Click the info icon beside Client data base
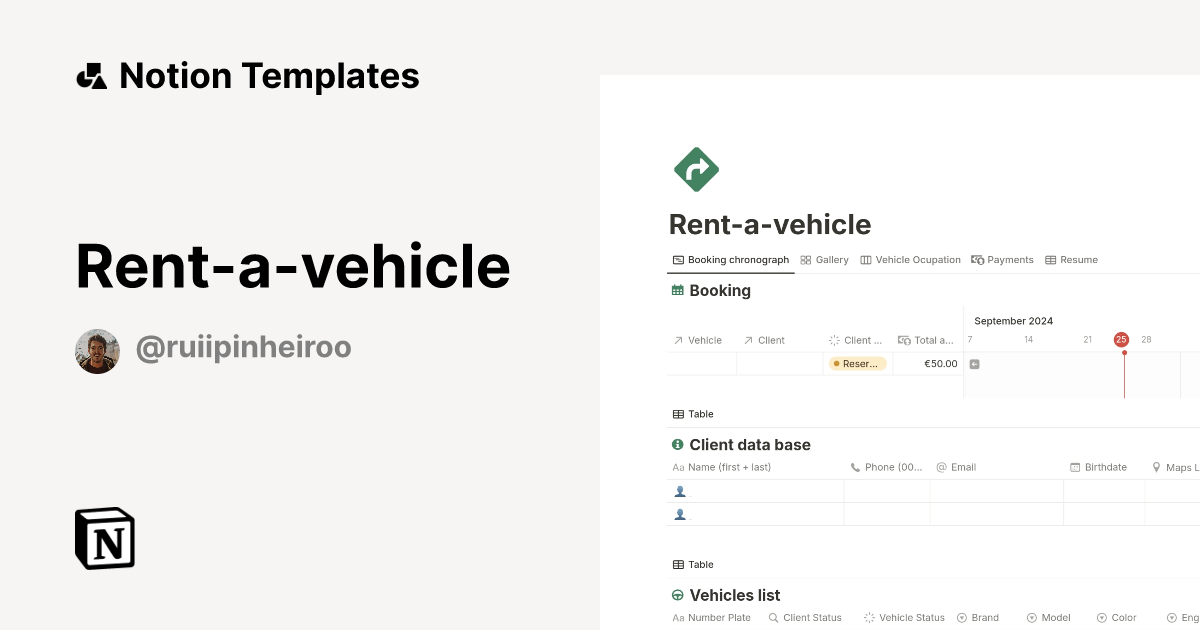The image size is (1200, 630). click(x=677, y=445)
